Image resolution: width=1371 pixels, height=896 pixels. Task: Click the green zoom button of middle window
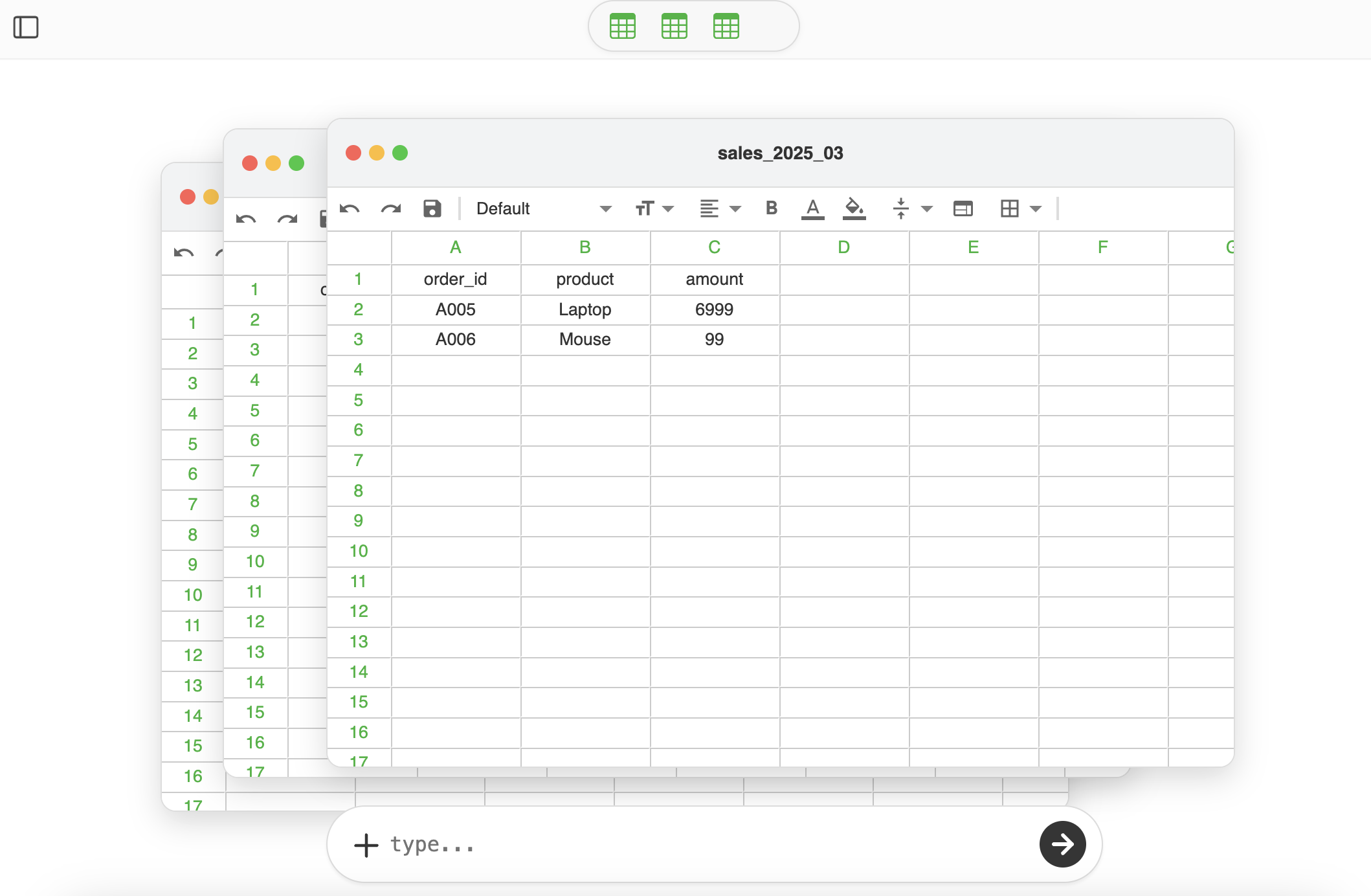296,163
